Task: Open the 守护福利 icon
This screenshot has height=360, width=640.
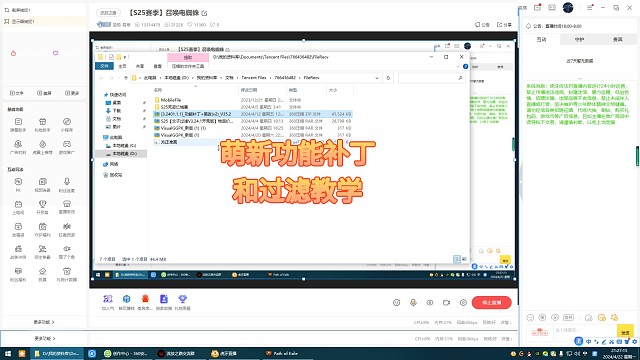Action: coord(42,227)
